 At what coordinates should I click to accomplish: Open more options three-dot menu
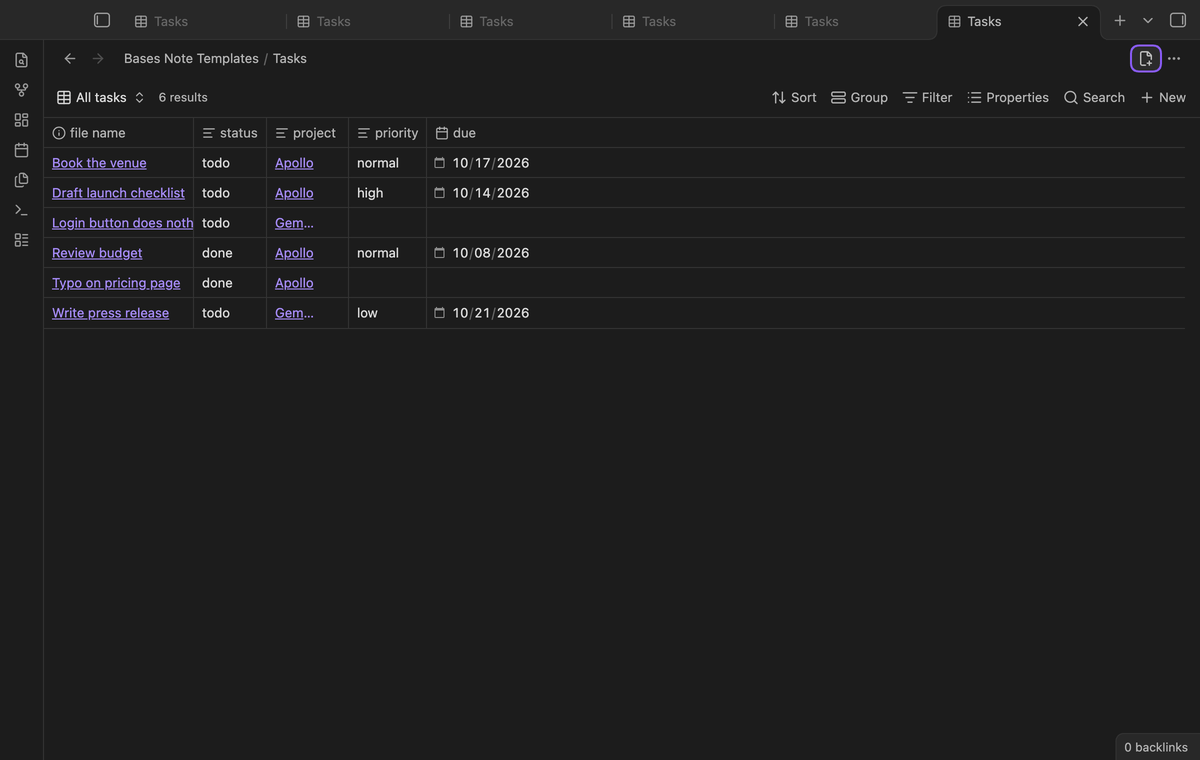(1174, 58)
